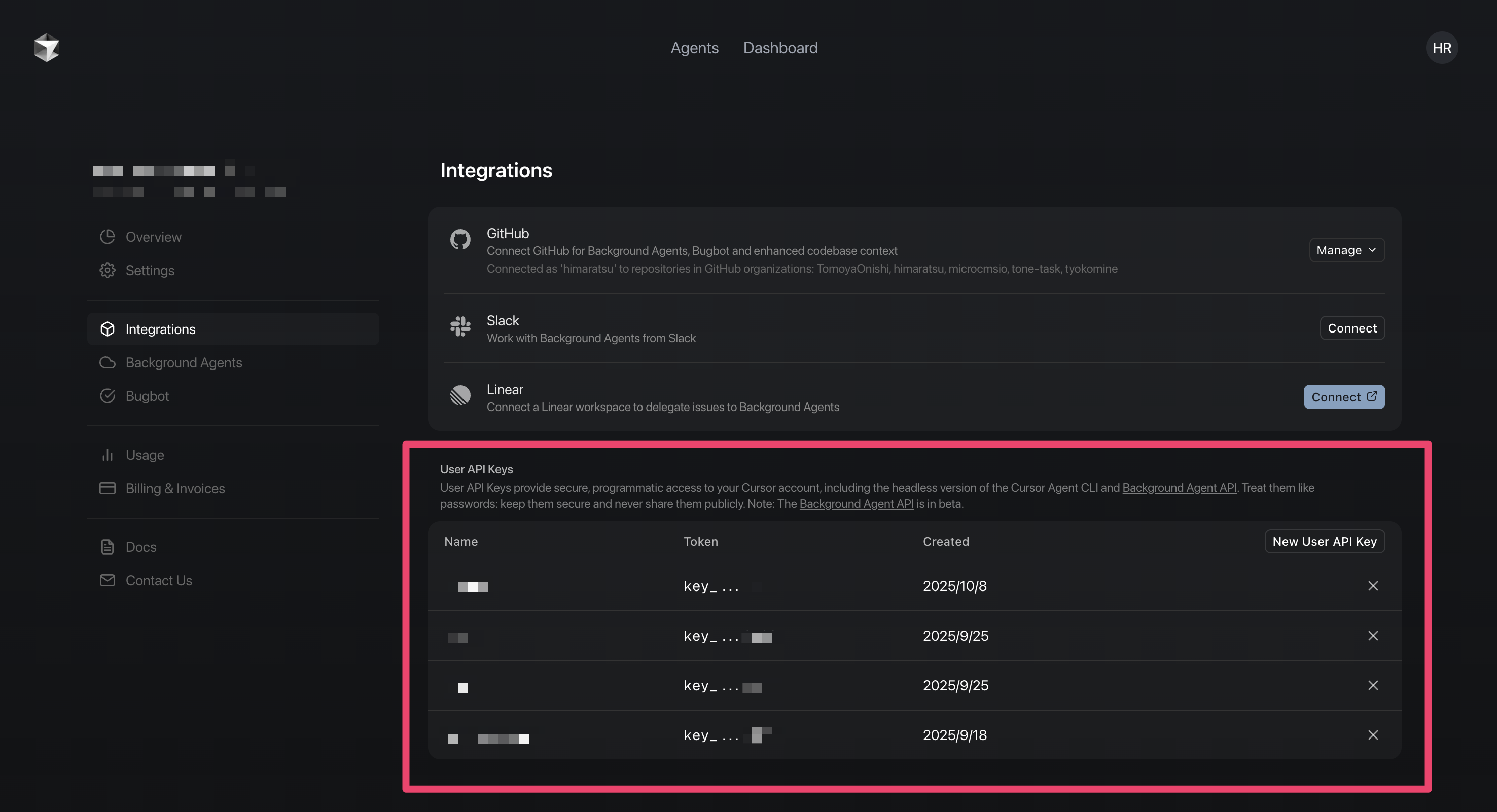The width and height of the screenshot is (1497, 812).
Task: Open Bugbot in the sidebar
Action: click(x=147, y=396)
